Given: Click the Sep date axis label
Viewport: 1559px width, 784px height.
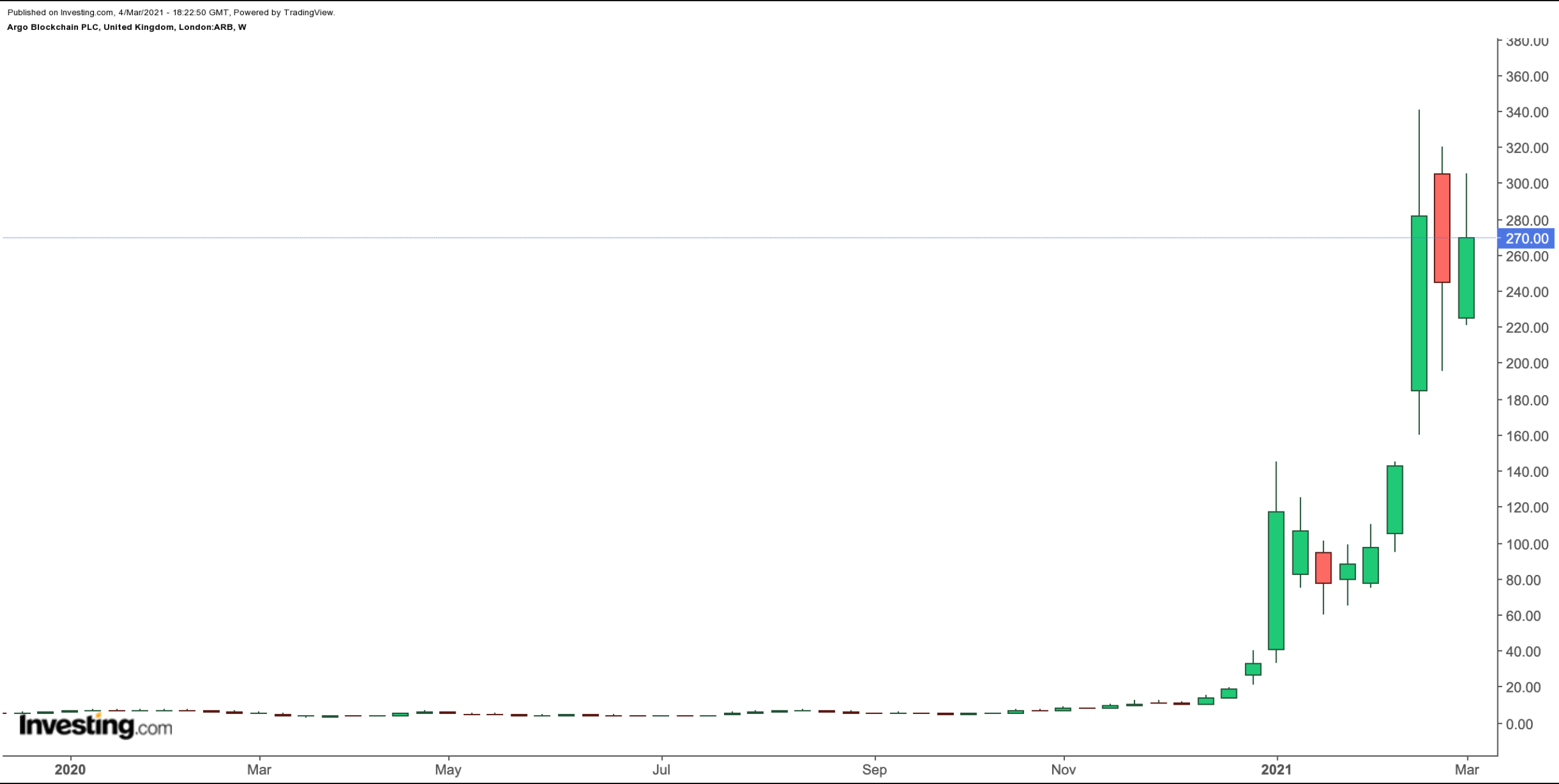Looking at the screenshot, I should pos(875,770).
